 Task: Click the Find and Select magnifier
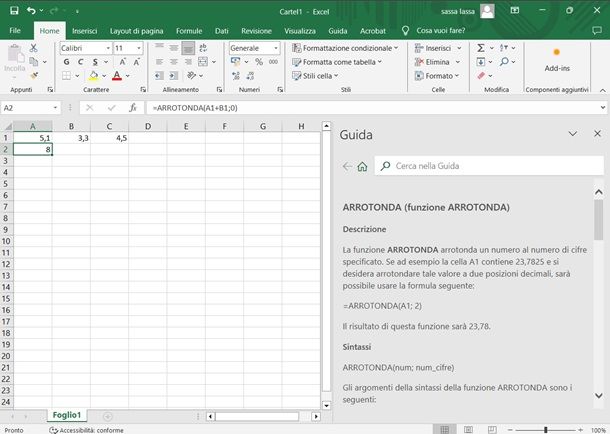504,61
